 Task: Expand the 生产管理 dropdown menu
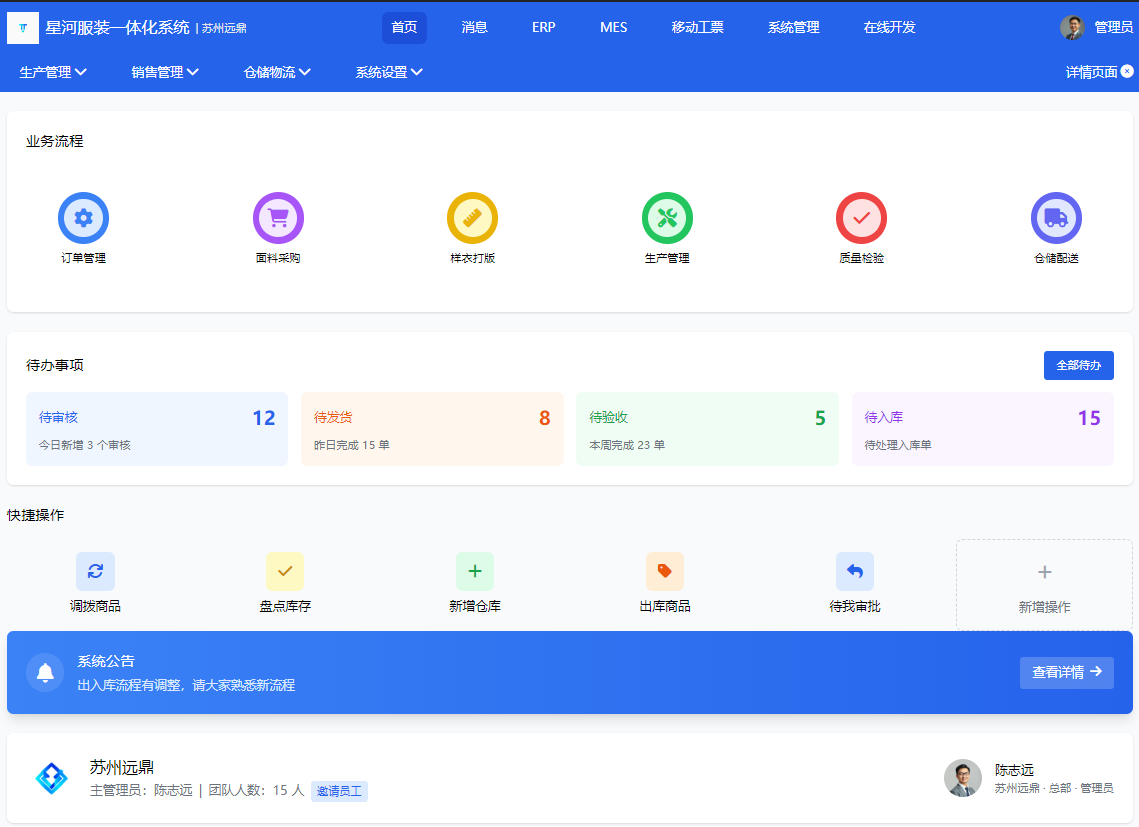(53, 72)
